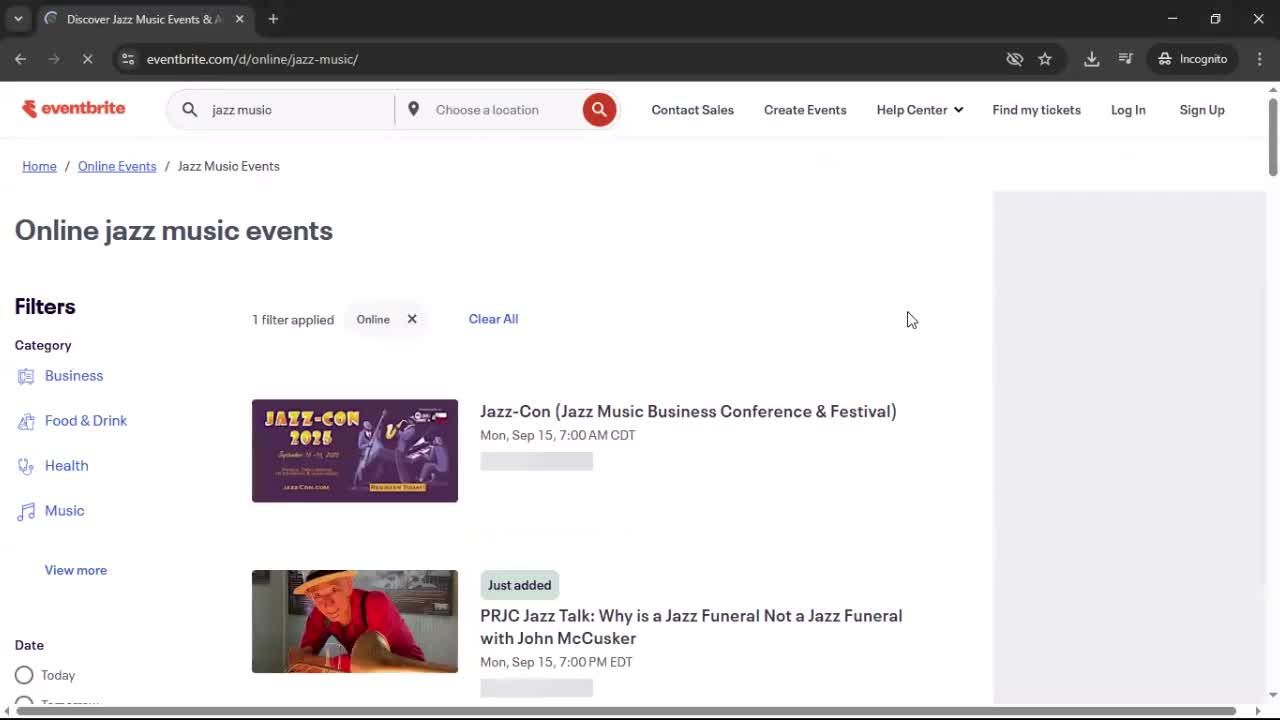Open the Jazz-Con event title
Image resolution: width=1280 pixels, height=720 pixels.
(688, 411)
